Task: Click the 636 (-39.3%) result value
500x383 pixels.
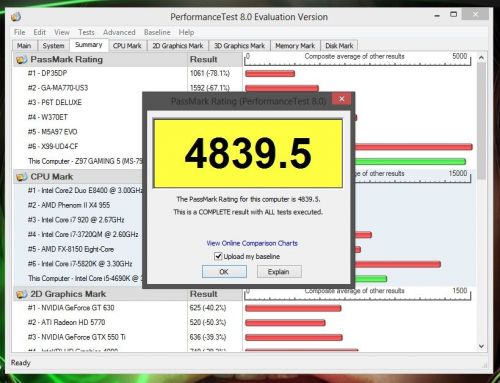Action: [208, 337]
